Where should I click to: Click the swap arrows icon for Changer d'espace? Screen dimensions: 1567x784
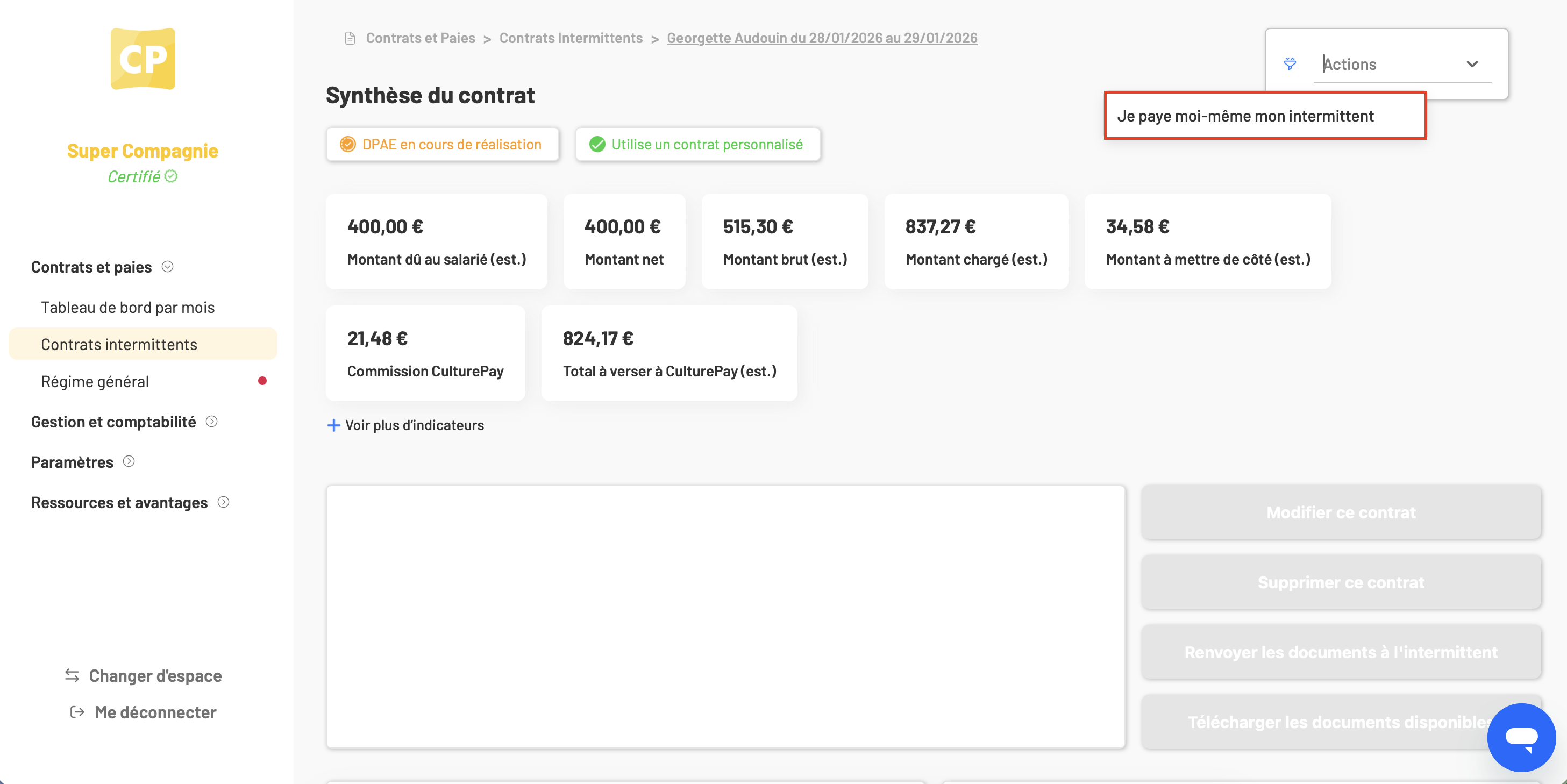[73, 675]
